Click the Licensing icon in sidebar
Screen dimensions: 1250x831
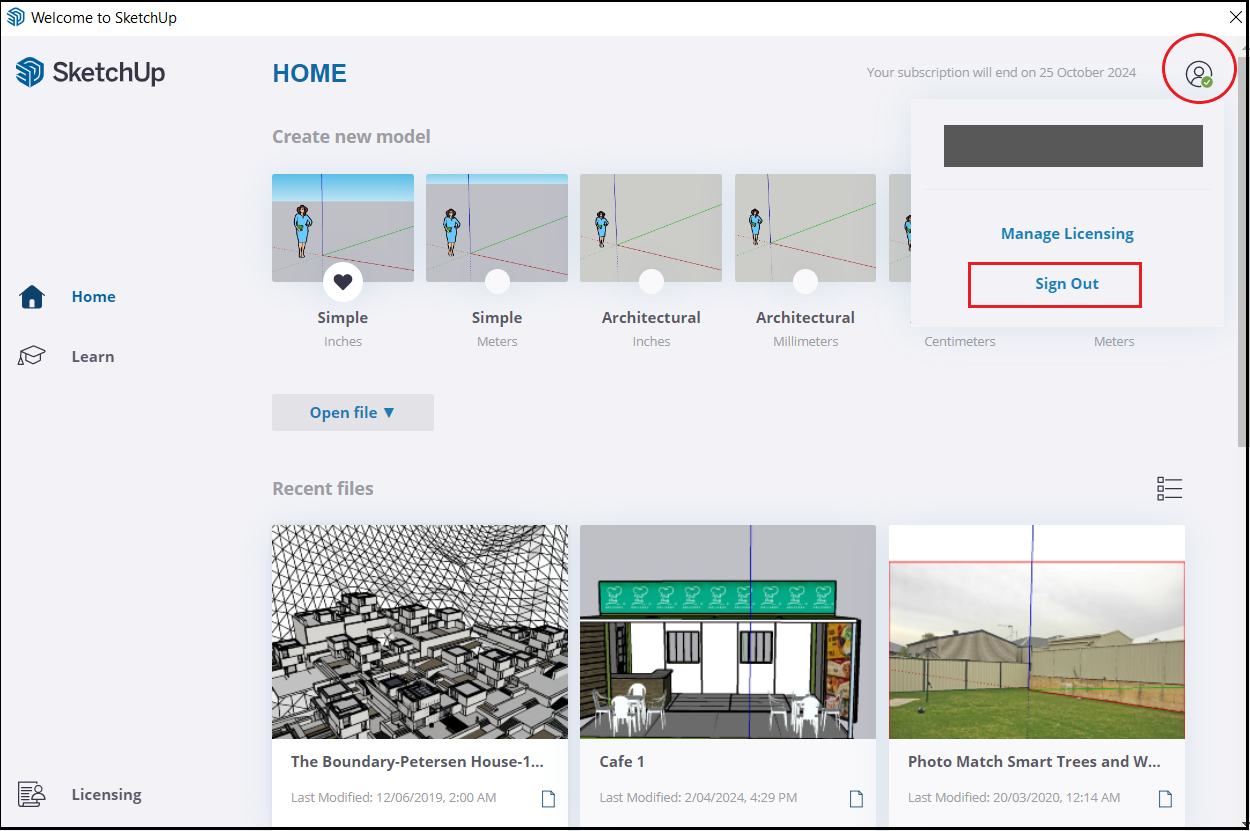[33, 794]
